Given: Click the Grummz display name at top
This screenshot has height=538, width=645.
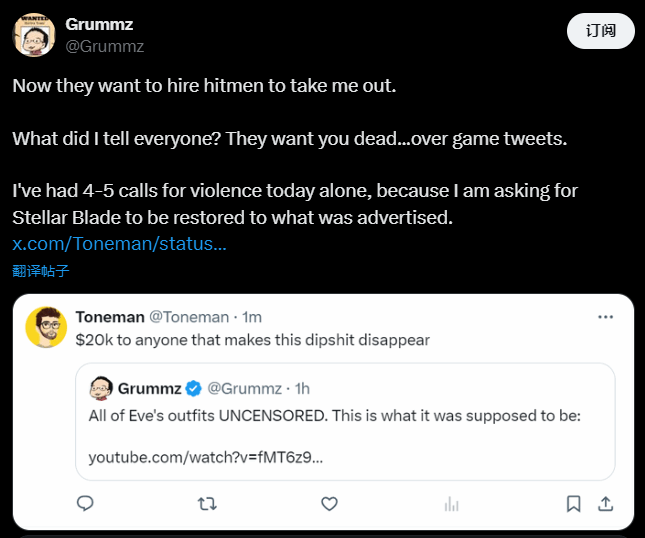Looking at the screenshot, I should [99, 24].
